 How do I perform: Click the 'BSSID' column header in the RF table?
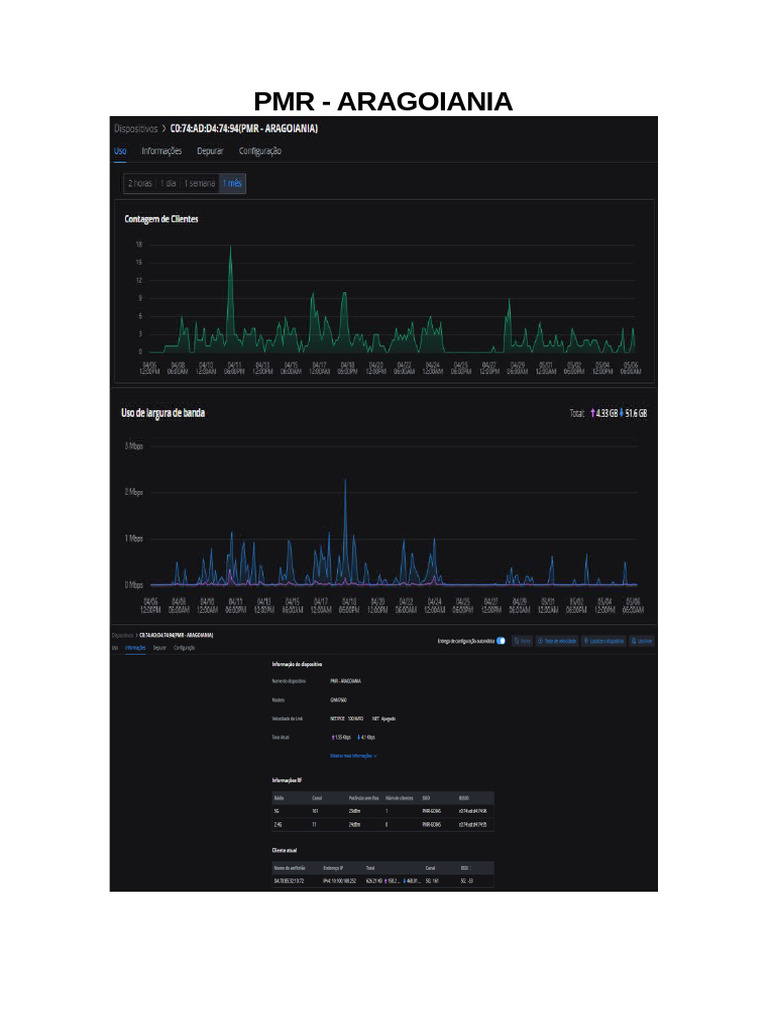click(464, 798)
